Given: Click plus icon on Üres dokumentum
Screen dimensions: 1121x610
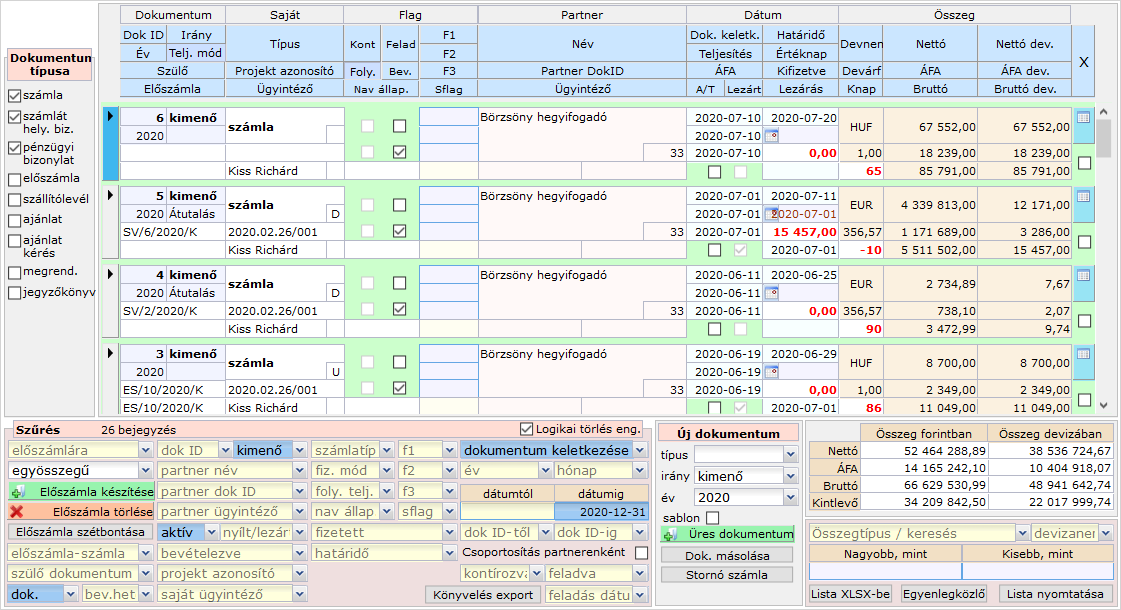Looking at the screenshot, I should coord(670,534).
